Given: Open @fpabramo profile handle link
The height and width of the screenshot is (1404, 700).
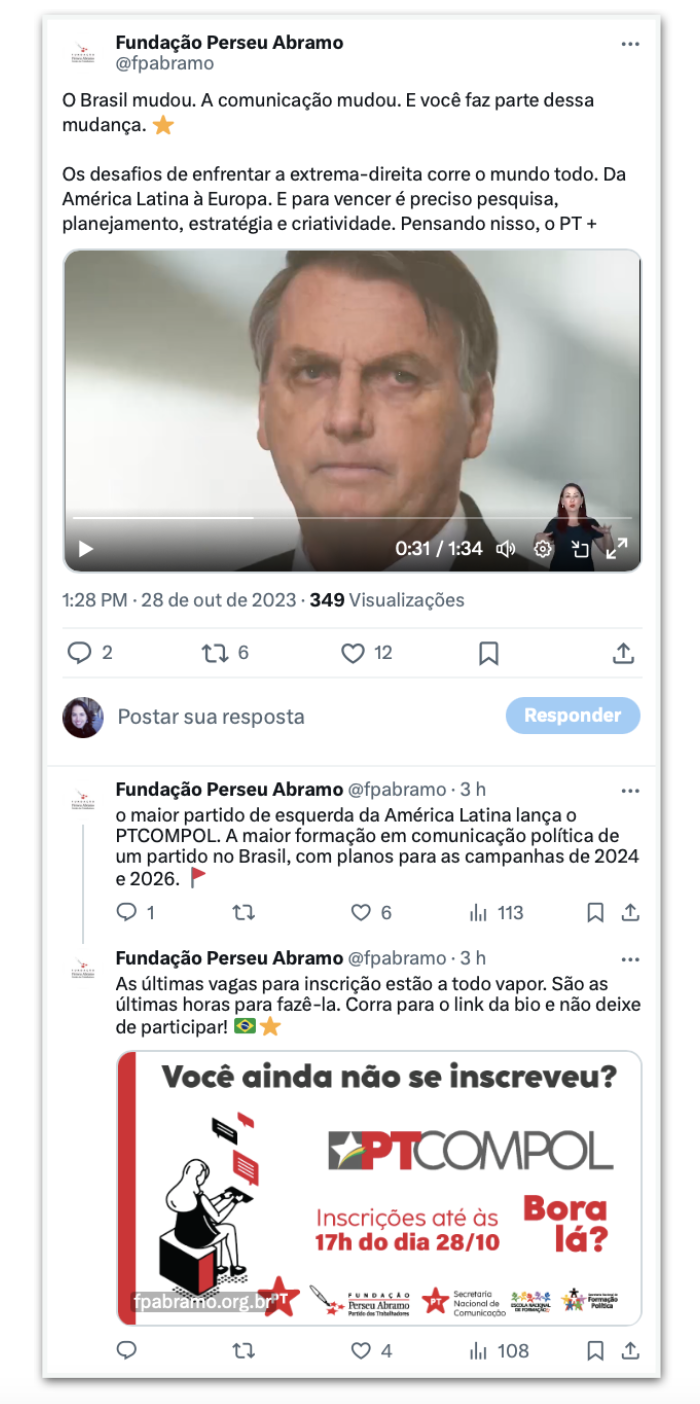Looking at the screenshot, I should pos(165,63).
